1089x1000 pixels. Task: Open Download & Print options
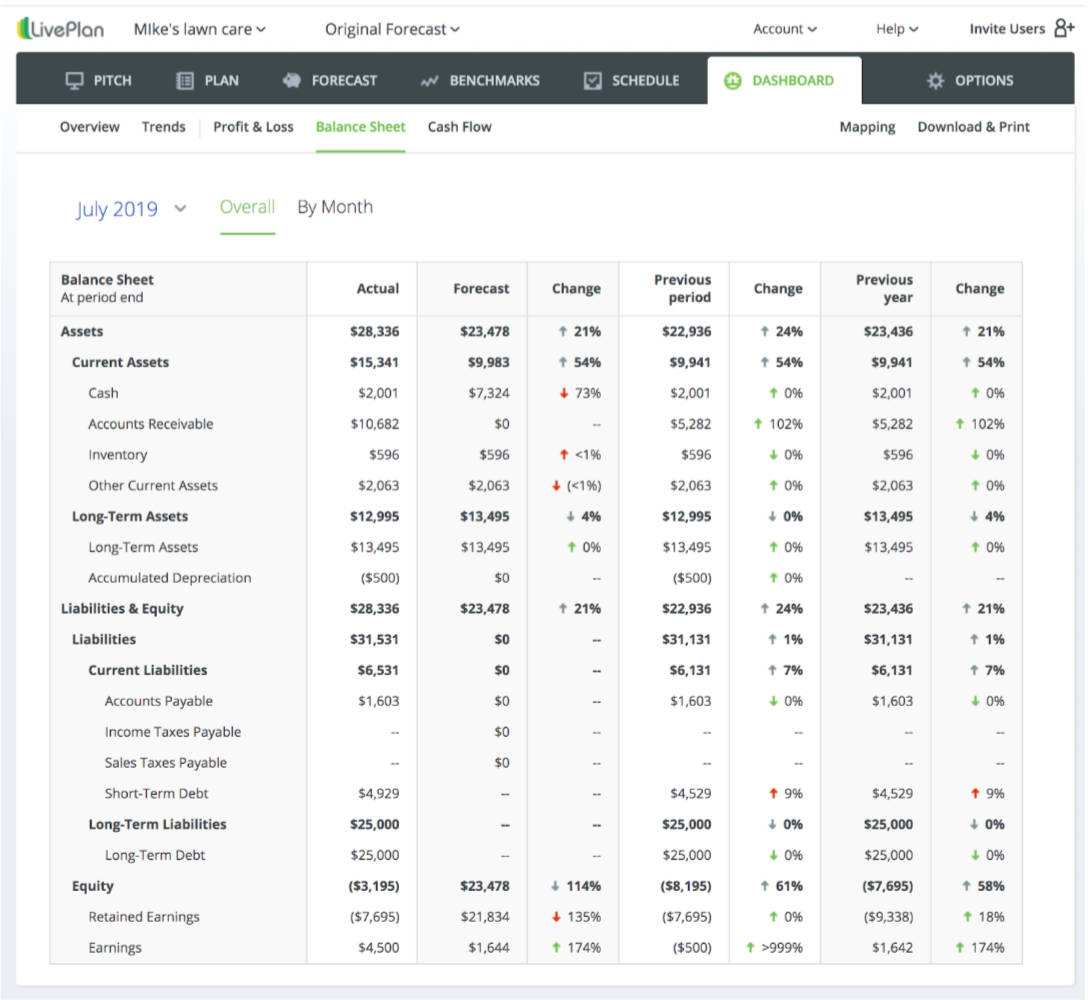coord(973,127)
